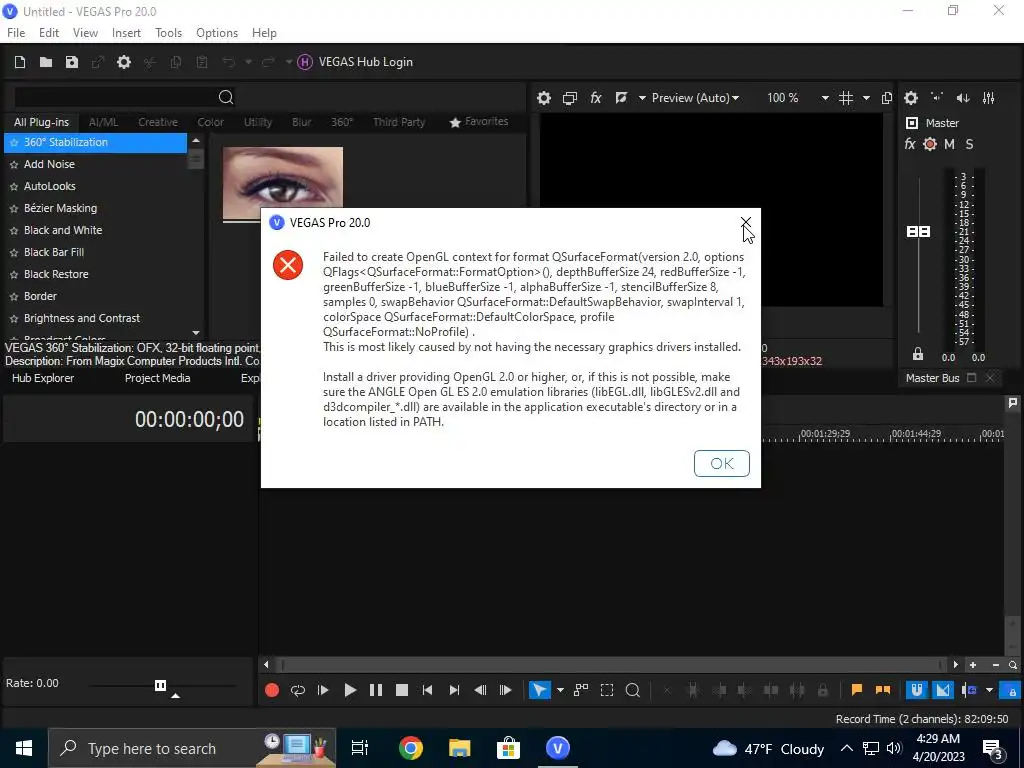
Task: Open mixing console sliders icon
Action: (x=989, y=98)
